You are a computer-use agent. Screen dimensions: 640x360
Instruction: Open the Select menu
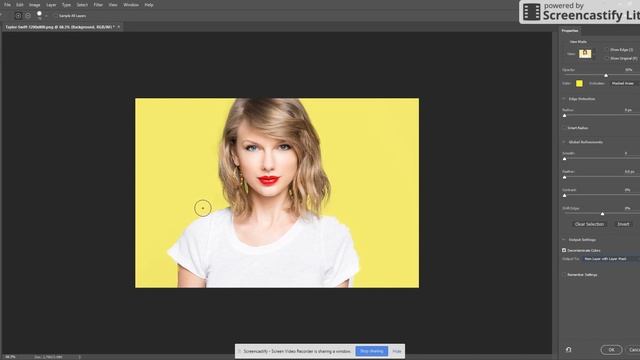pyautogui.click(x=82, y=5)
